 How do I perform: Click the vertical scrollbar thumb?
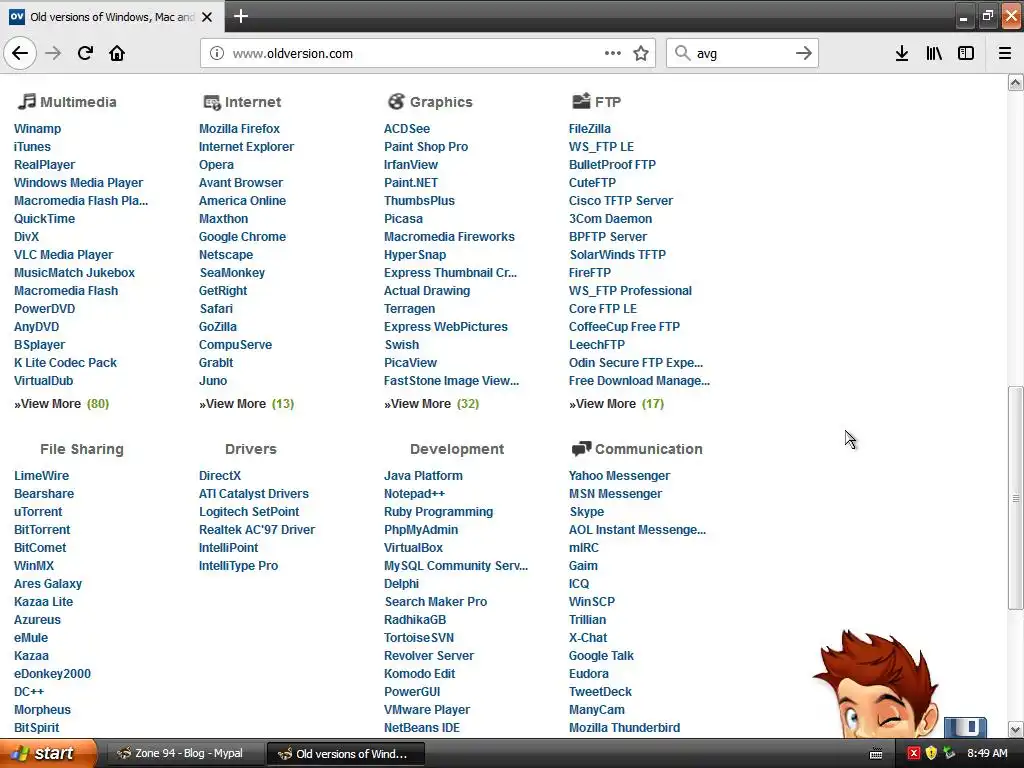(1015, 498)
